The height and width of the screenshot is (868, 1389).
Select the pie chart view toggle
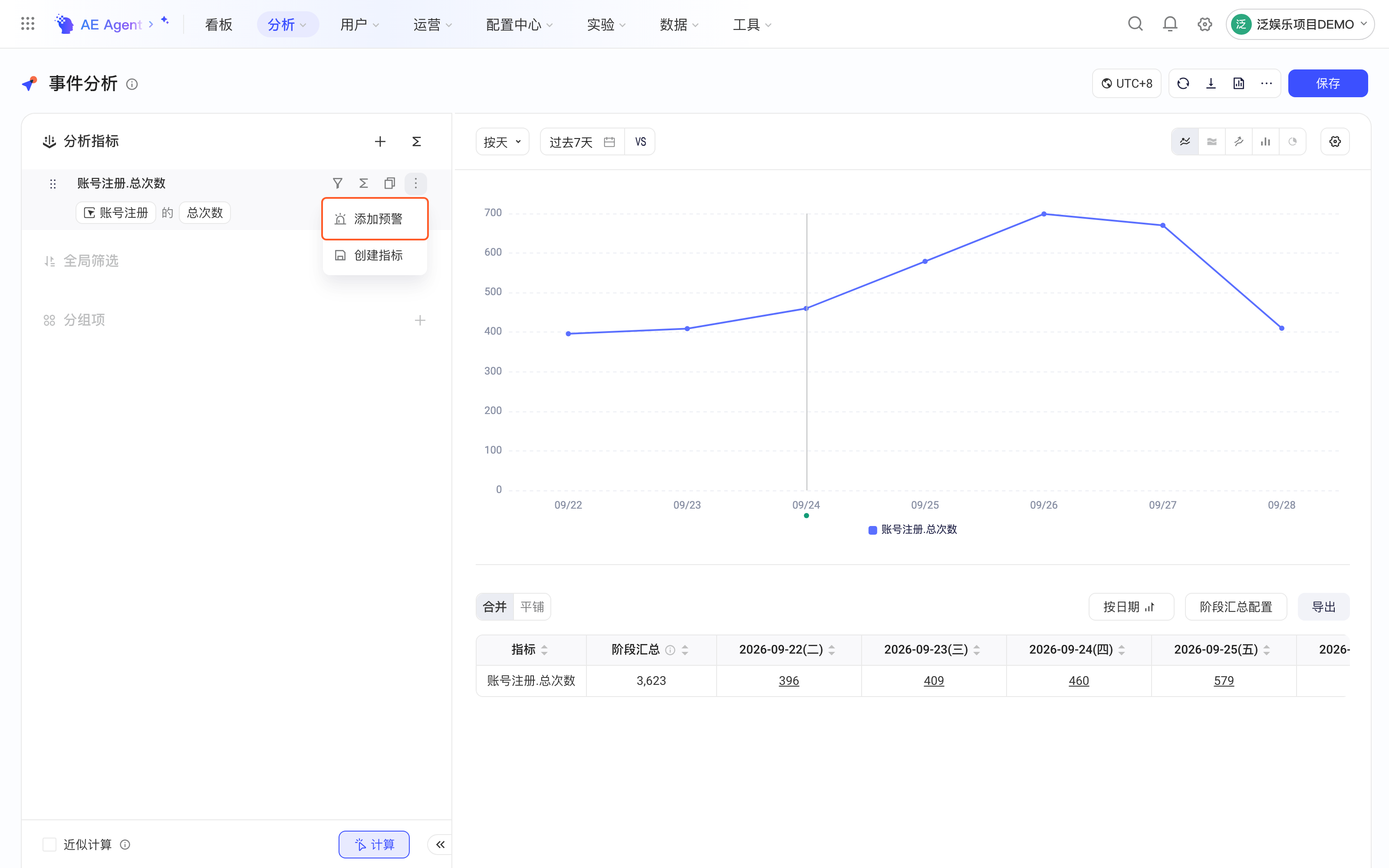pos(1293,142)
